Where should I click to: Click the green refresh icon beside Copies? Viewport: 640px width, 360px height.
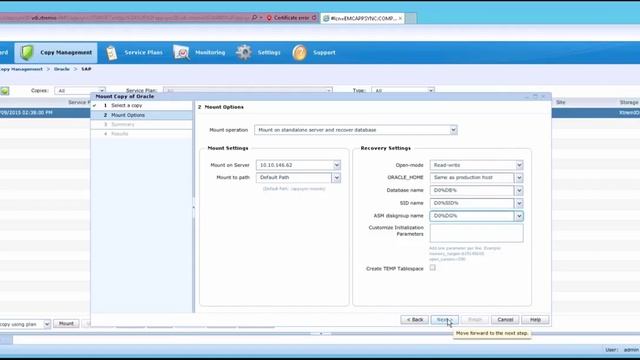point(5,91)
